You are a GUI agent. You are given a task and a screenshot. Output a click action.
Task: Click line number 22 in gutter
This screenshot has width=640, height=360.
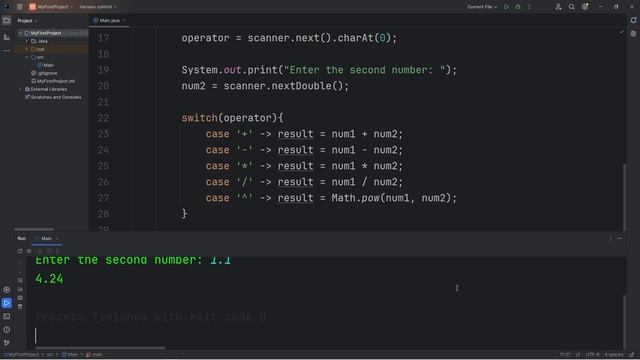pos(103,118)
